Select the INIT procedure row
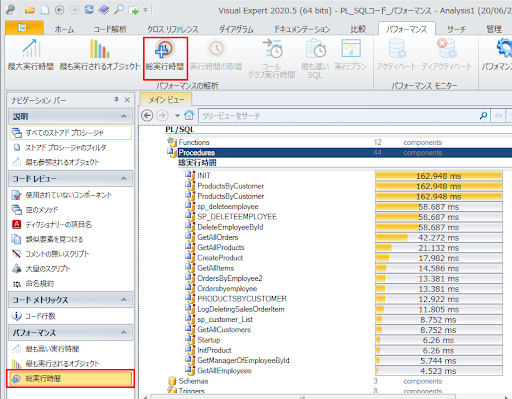Viewport: 512px width, 399px height. (x=204, y=176)
